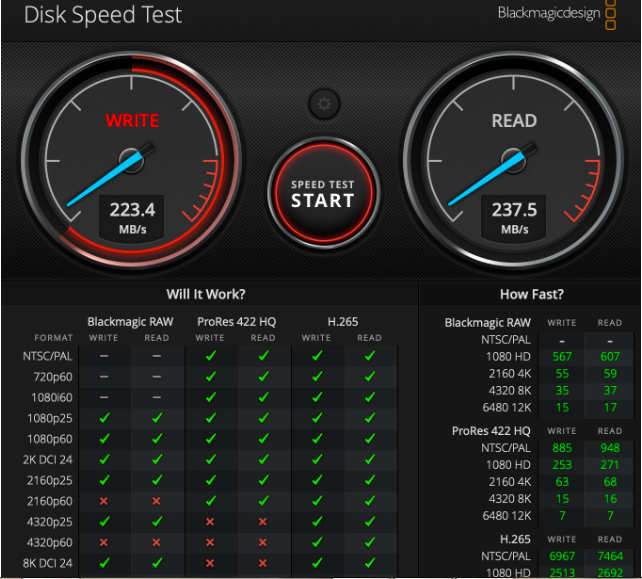The width and height of the screenshot is (642, 579).
Task: Click the 4320p60 format row label
Action: point(50,543)
